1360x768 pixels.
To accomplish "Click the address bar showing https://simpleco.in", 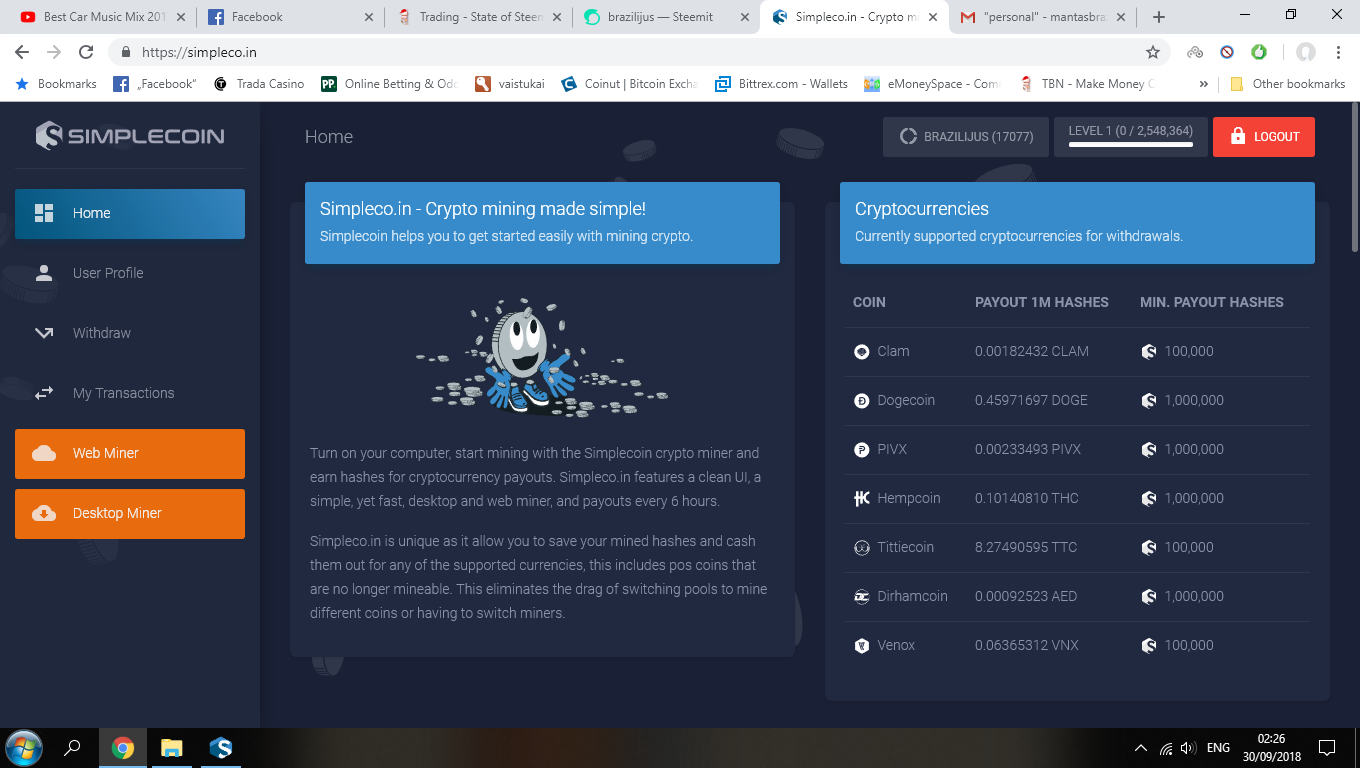I will pos(640,52).
